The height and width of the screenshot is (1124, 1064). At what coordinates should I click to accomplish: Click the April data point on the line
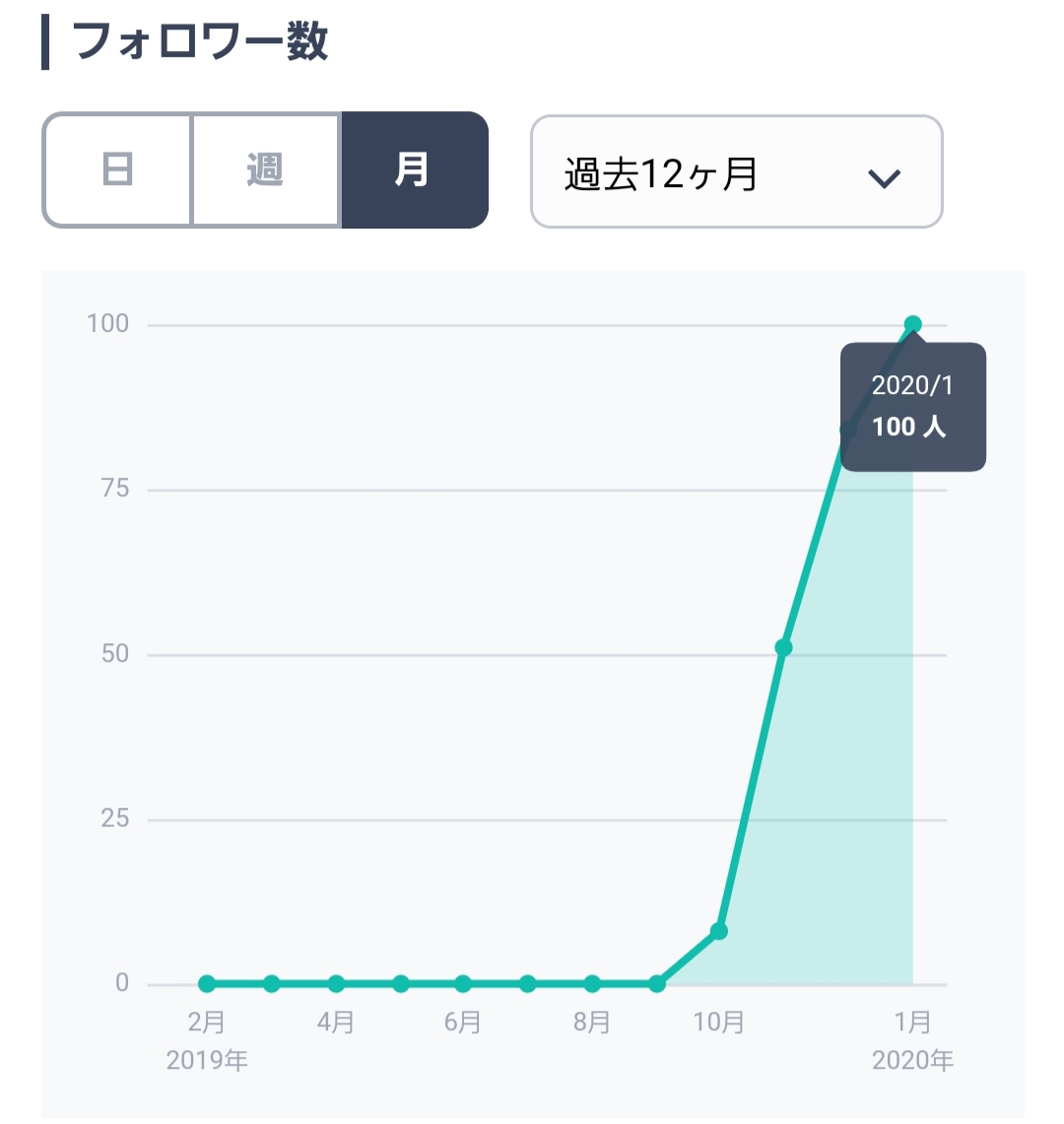pyautogui.click(x=335, y=982)
